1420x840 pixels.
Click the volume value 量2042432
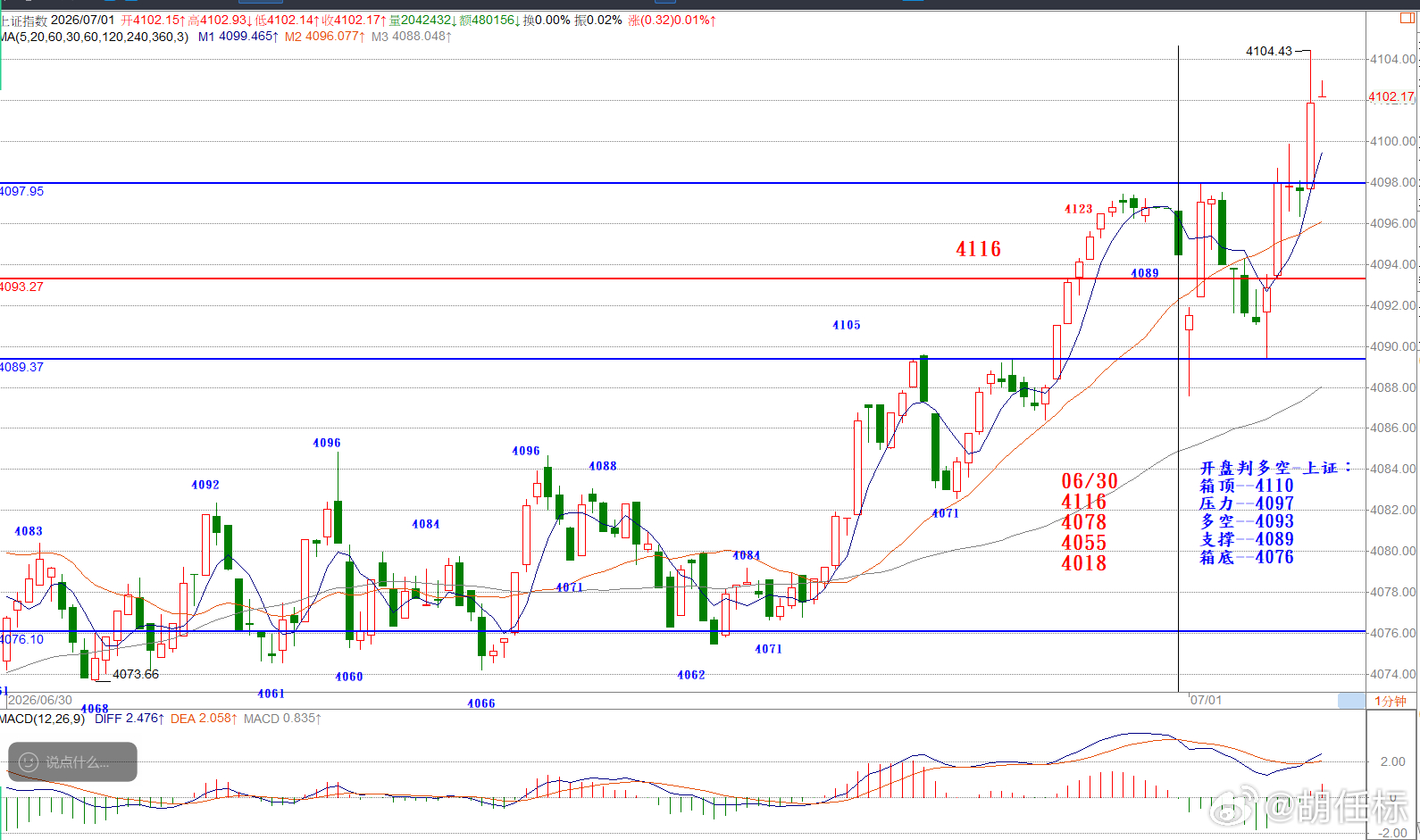[423, 20]
